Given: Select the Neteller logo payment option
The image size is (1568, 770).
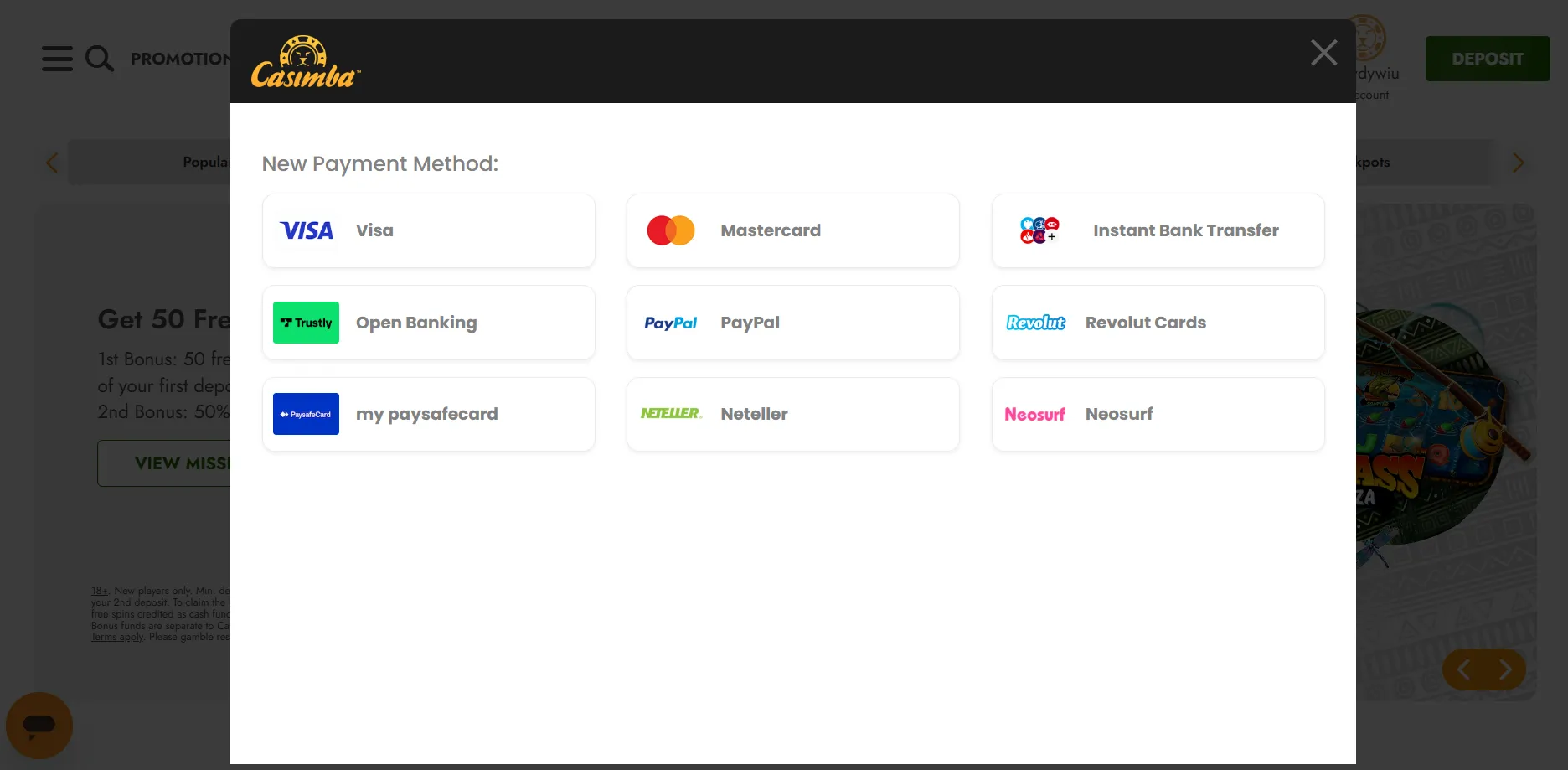Looking at the screenshot, I should point(671,413).
